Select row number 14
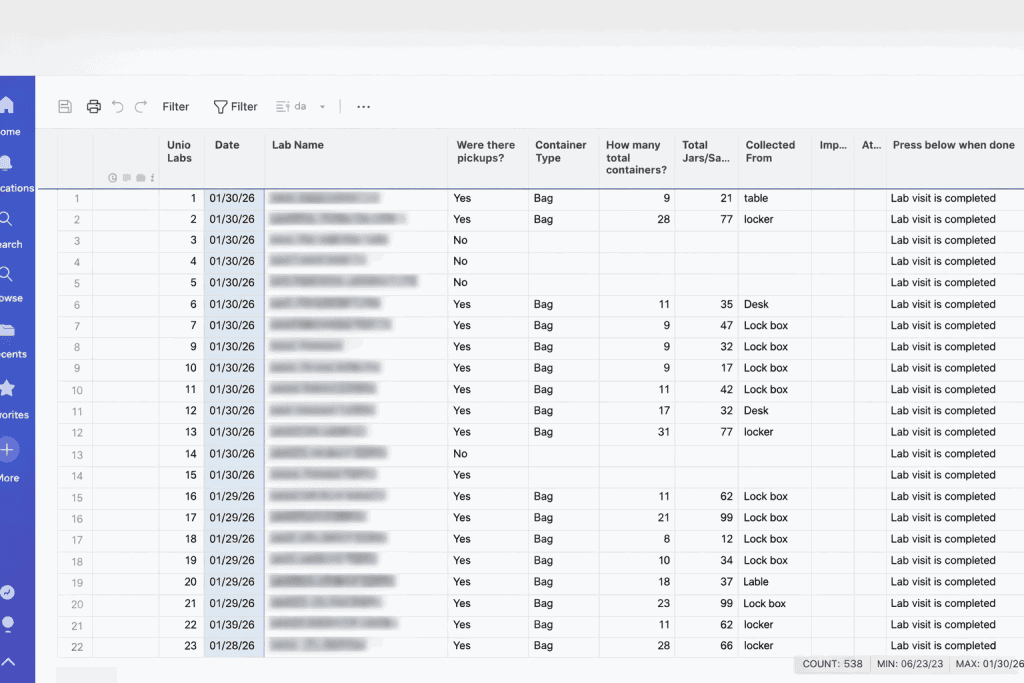Viewport: 1024px width, 683px height. (x=76, y=475)
